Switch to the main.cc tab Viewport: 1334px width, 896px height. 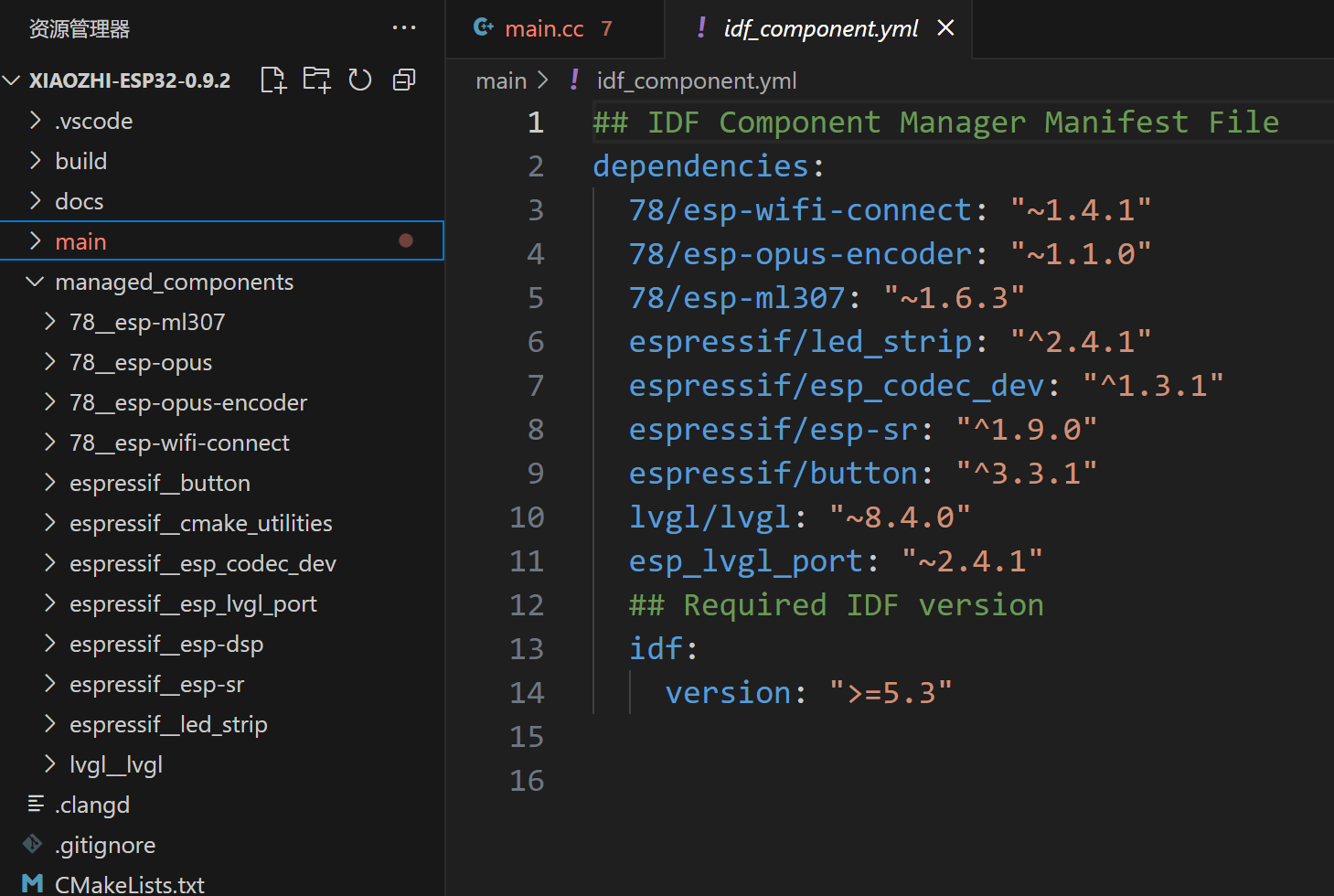coord(554,28)
